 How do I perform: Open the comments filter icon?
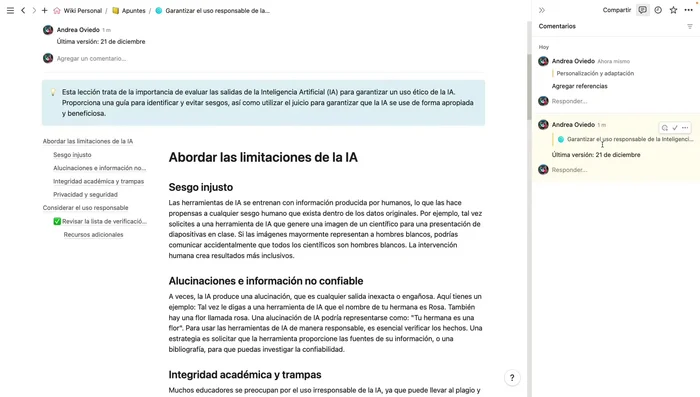click(x=690, y=26)
